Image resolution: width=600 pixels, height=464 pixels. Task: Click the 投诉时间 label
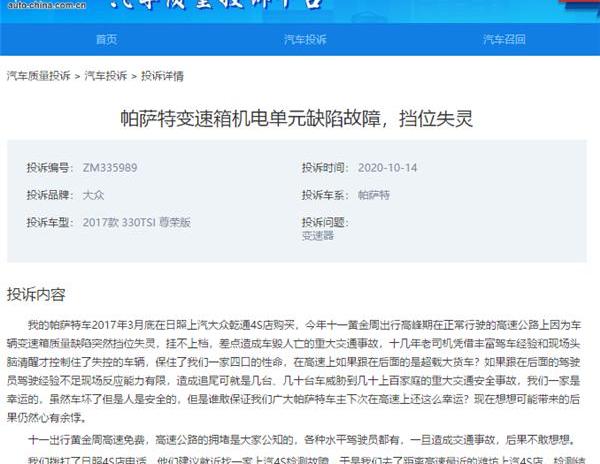point(323,168)
